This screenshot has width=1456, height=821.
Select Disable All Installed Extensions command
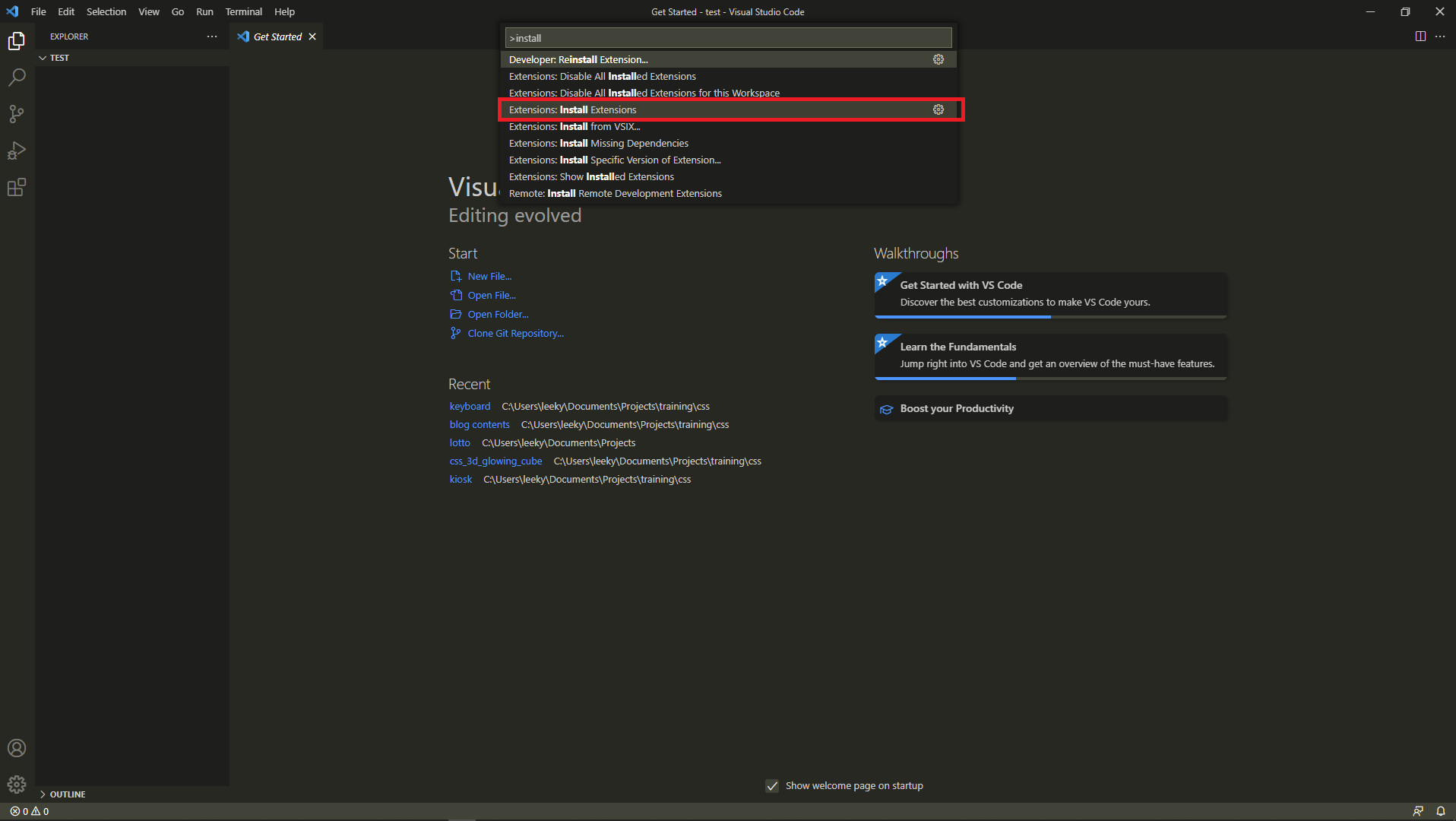pyautogui.click(x=728, y=76)
